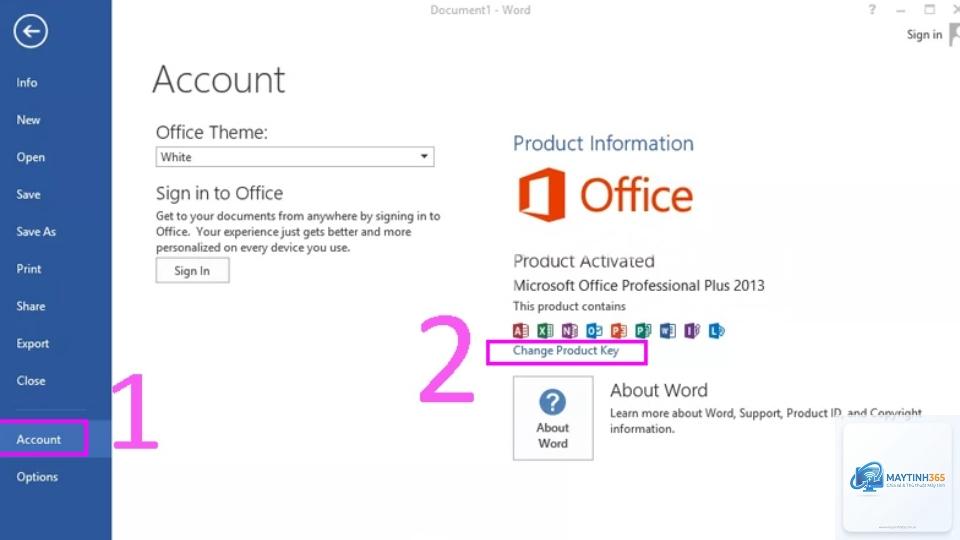Click the Excel app icon
960x540 pixels.
click(x=545, y=331)
